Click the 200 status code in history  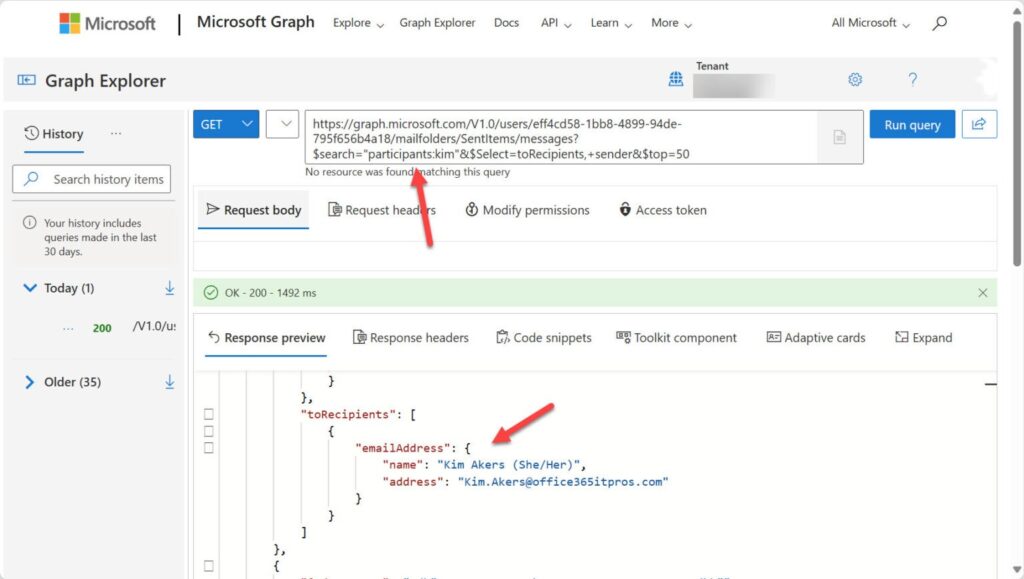(x=102, y=328)
